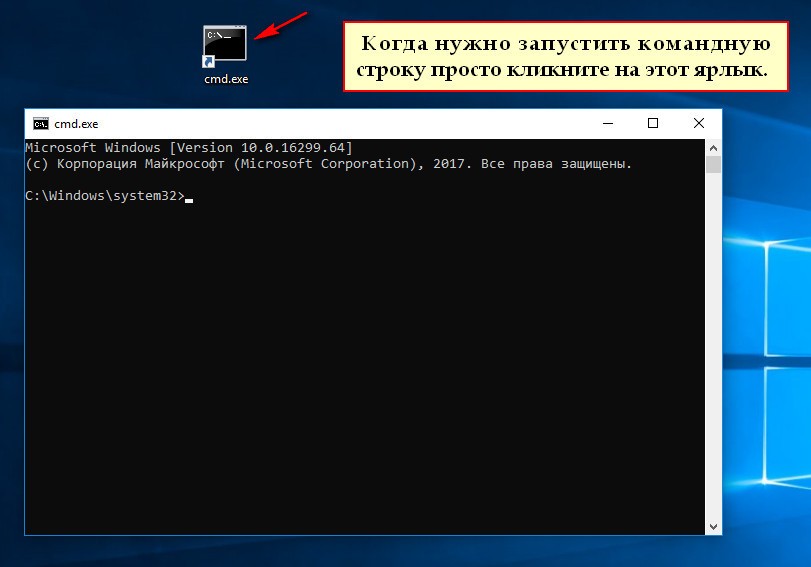This screenshot has height=567, width=811.
Task: Open the cmd.exe window system menu icon
Action: click(x=40, y=124)
